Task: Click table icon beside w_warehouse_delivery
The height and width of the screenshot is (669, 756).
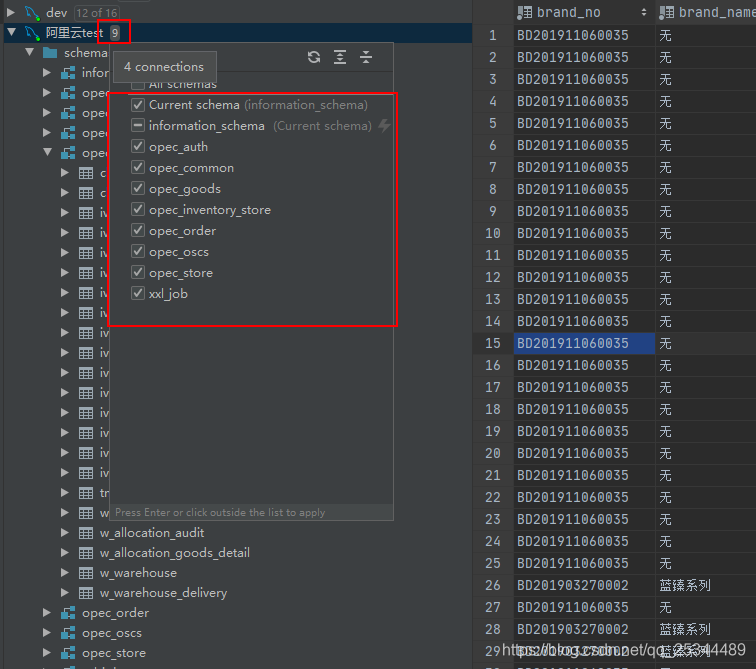Action: [x=86, y=593]
